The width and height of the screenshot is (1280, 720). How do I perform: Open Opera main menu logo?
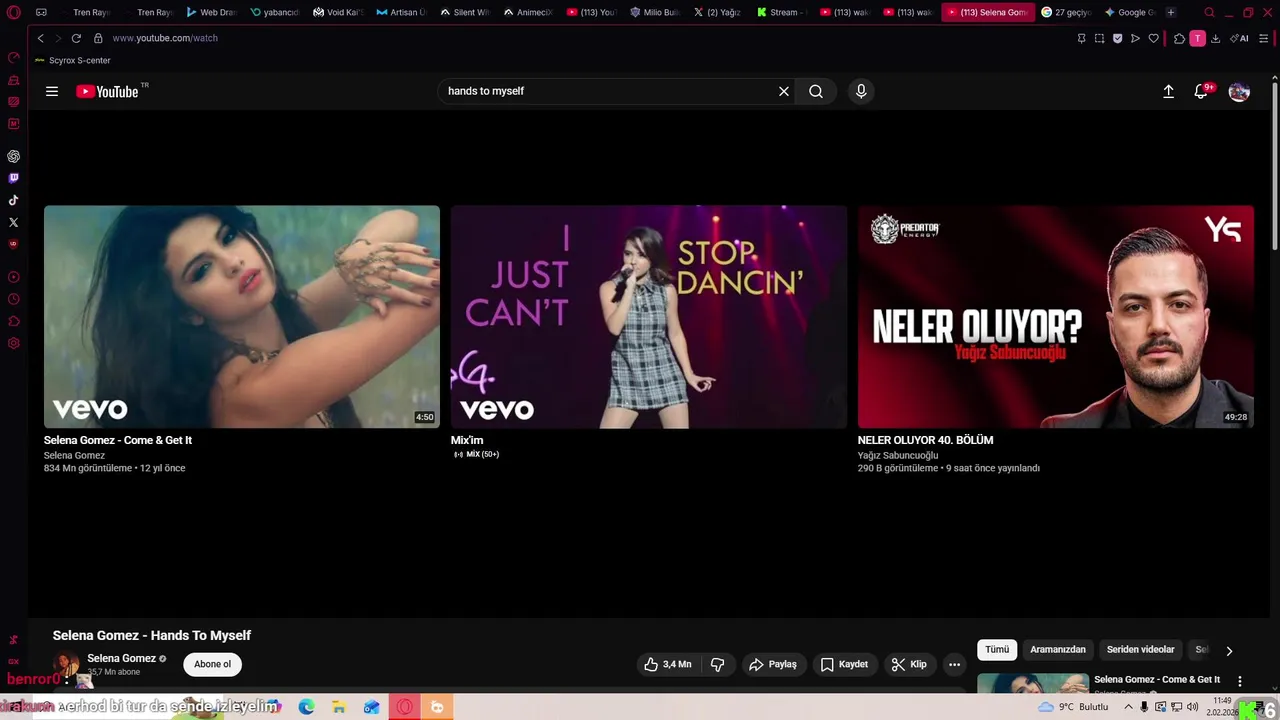click(13, 12)
